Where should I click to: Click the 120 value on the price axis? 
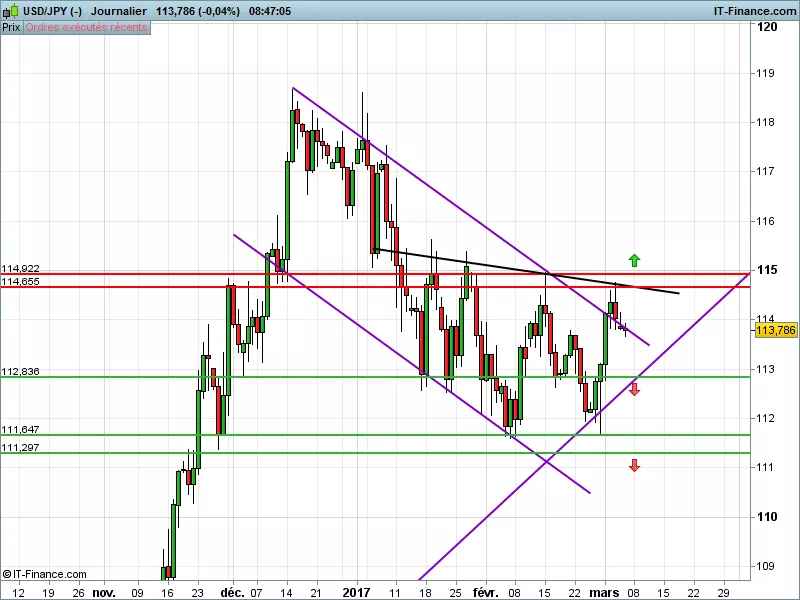(x=767, y=27)
